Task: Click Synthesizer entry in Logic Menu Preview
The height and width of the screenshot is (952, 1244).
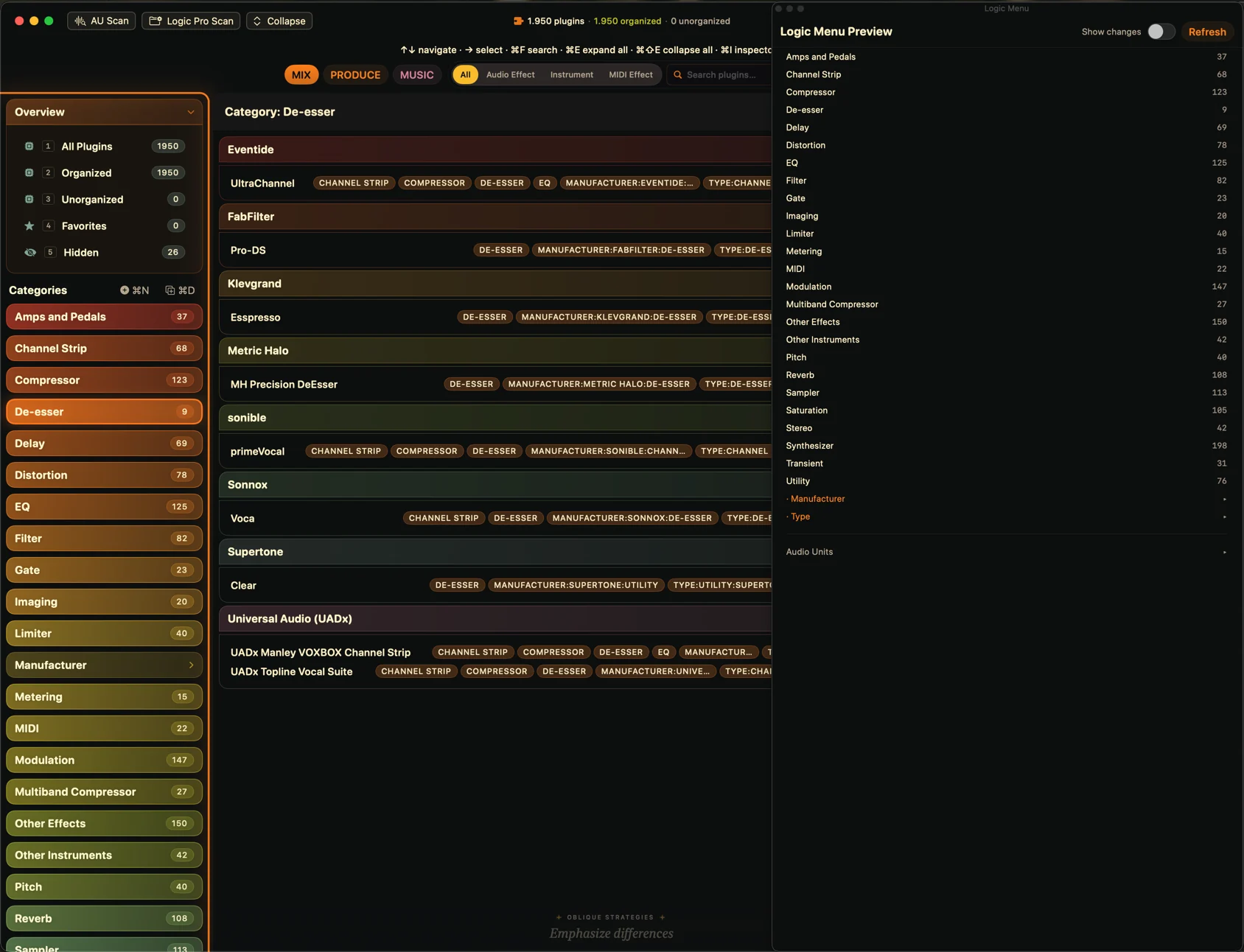Action: pos(1006,446)
